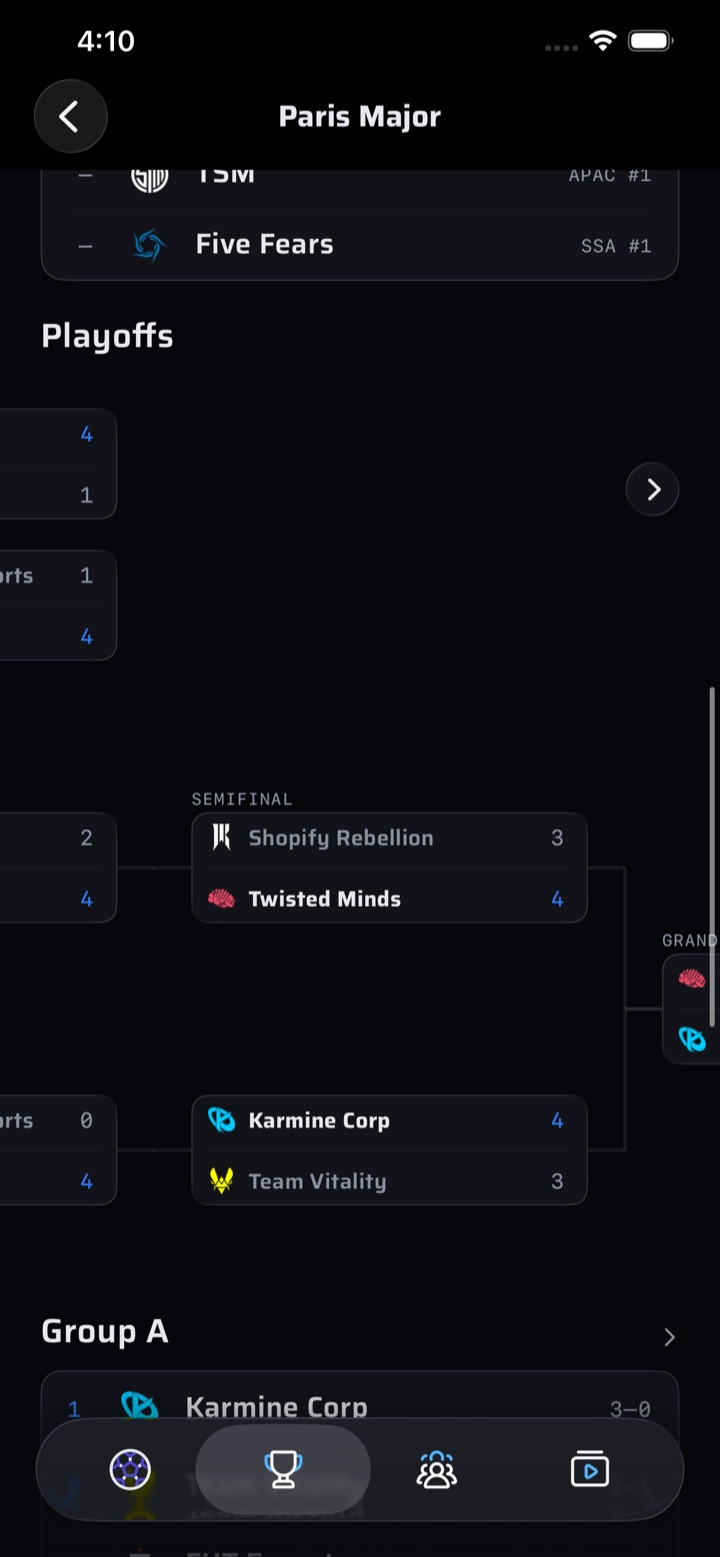The width and height of the screenshot is (720, 1557).
Task: Tap the Five Fears team logo
Action: [x=149, y=245]
